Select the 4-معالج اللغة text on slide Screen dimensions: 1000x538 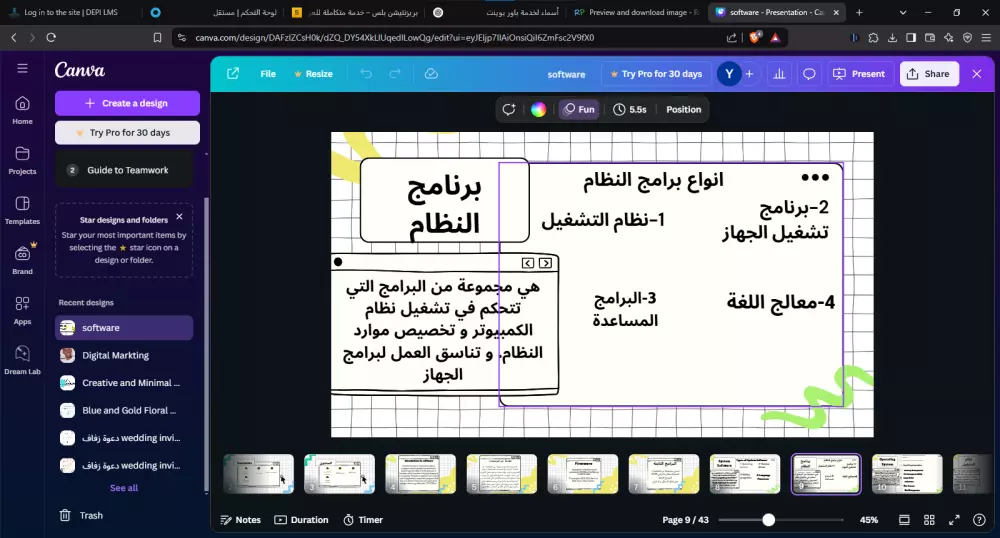point(781,302)
